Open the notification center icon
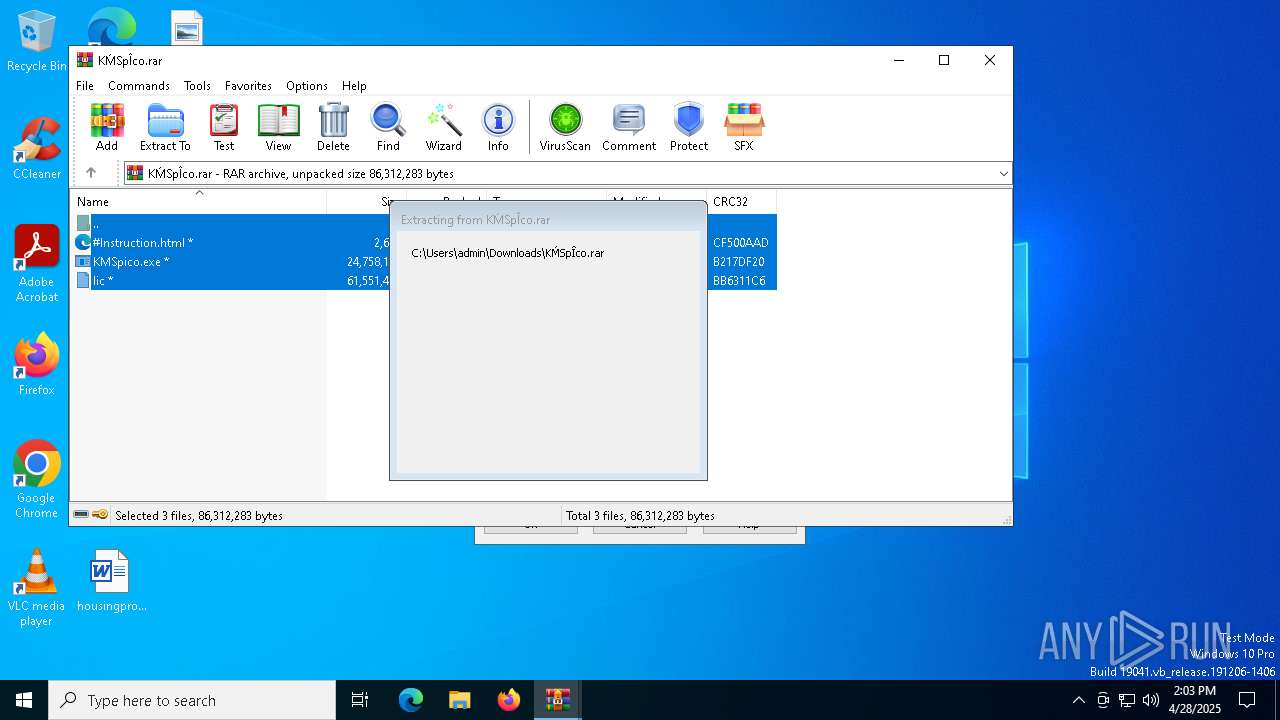1280x720 pixels. pos(1247,700)
